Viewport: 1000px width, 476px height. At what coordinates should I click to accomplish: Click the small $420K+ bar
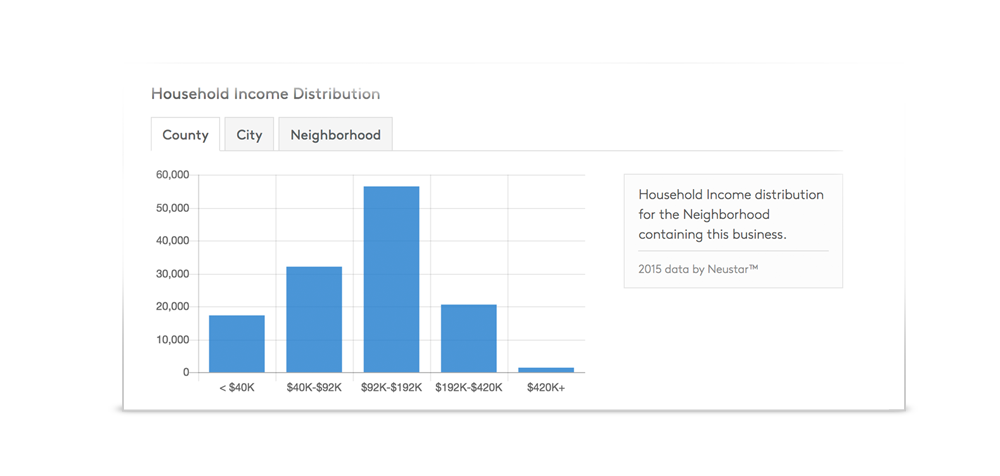(x=546, y=370)
